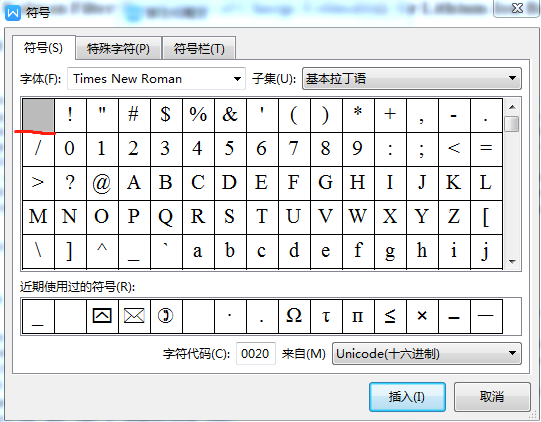Image resolution: width=541 pixels, height=422 pixels.
Task: Select lowercase letter g in grid
Action: (x=390, y=252)
